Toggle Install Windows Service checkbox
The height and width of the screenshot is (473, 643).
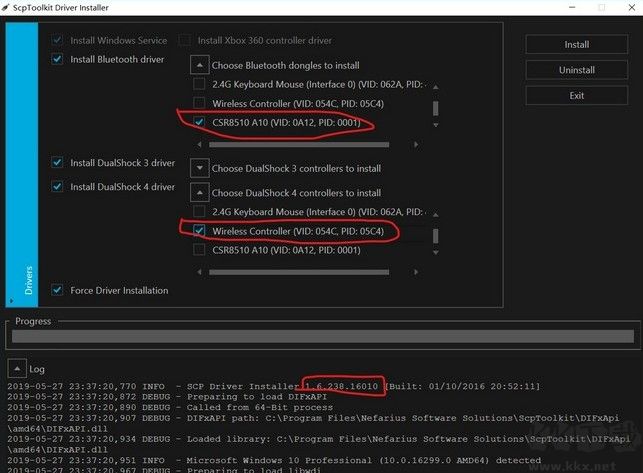click(57, 40)
